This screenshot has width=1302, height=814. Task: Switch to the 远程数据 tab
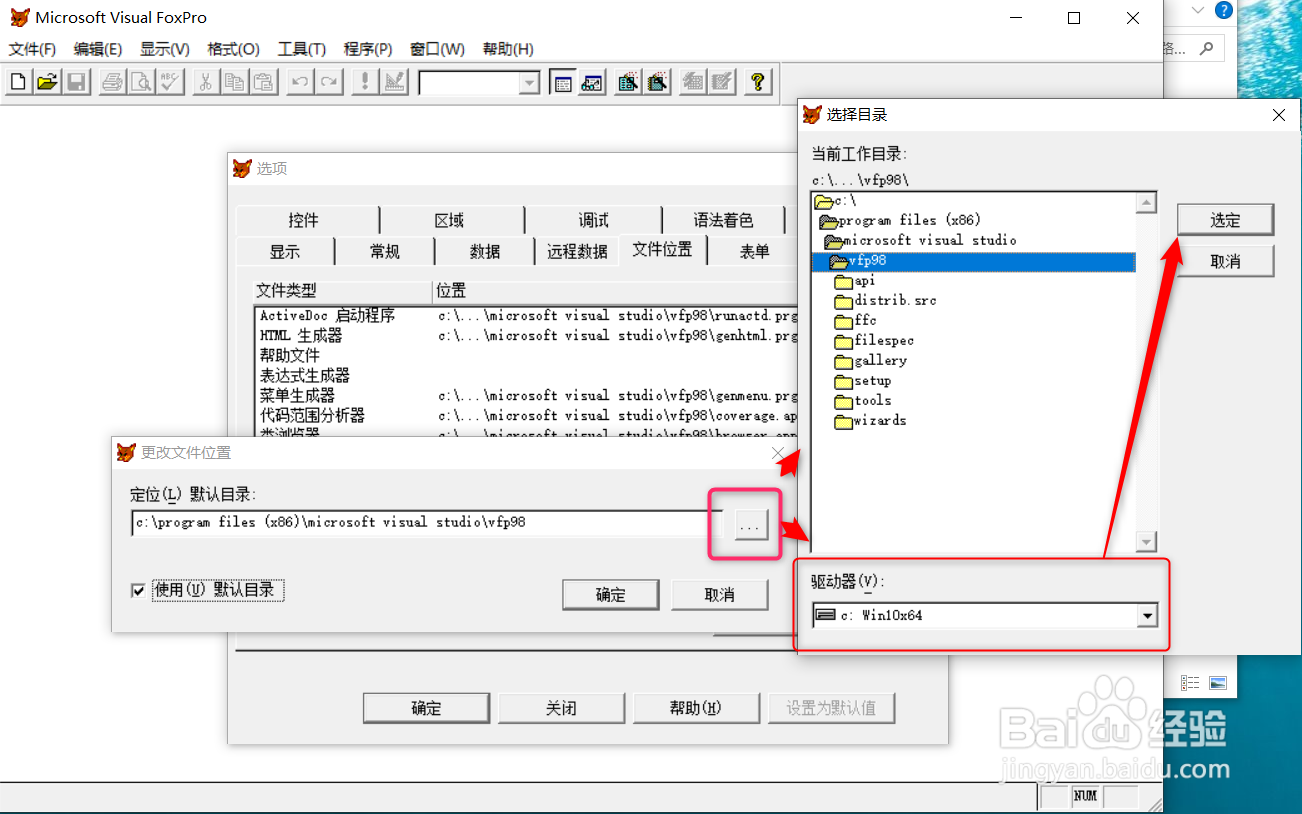577,251
